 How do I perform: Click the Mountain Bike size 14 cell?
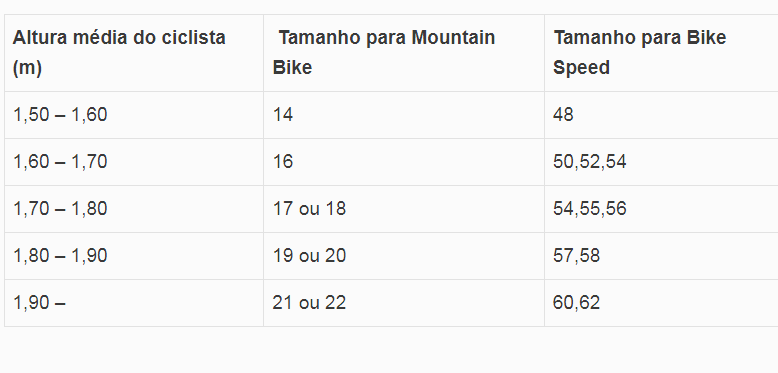[404, 115]
